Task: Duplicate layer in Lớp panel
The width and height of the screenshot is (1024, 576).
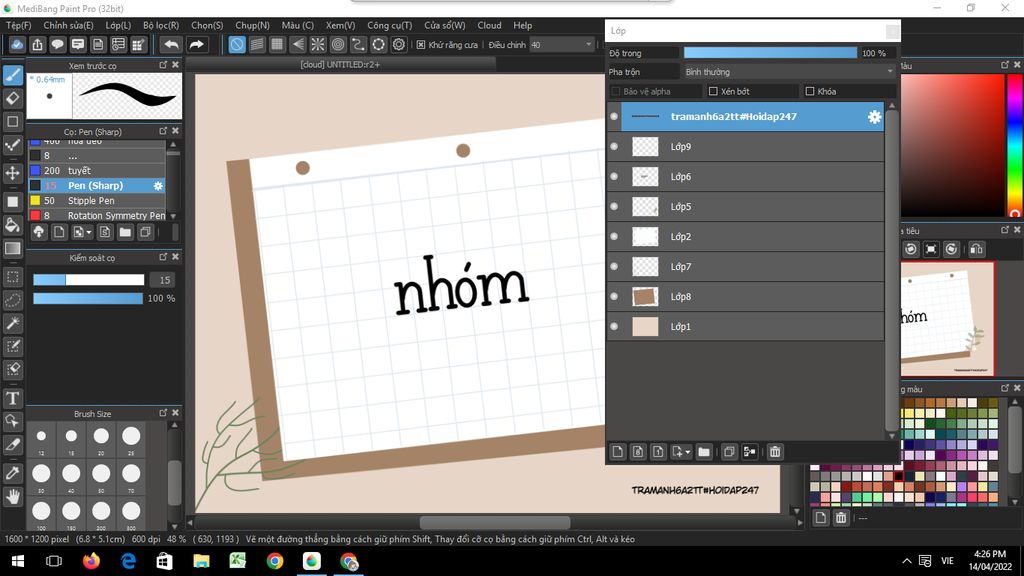Action: point(729,452)
